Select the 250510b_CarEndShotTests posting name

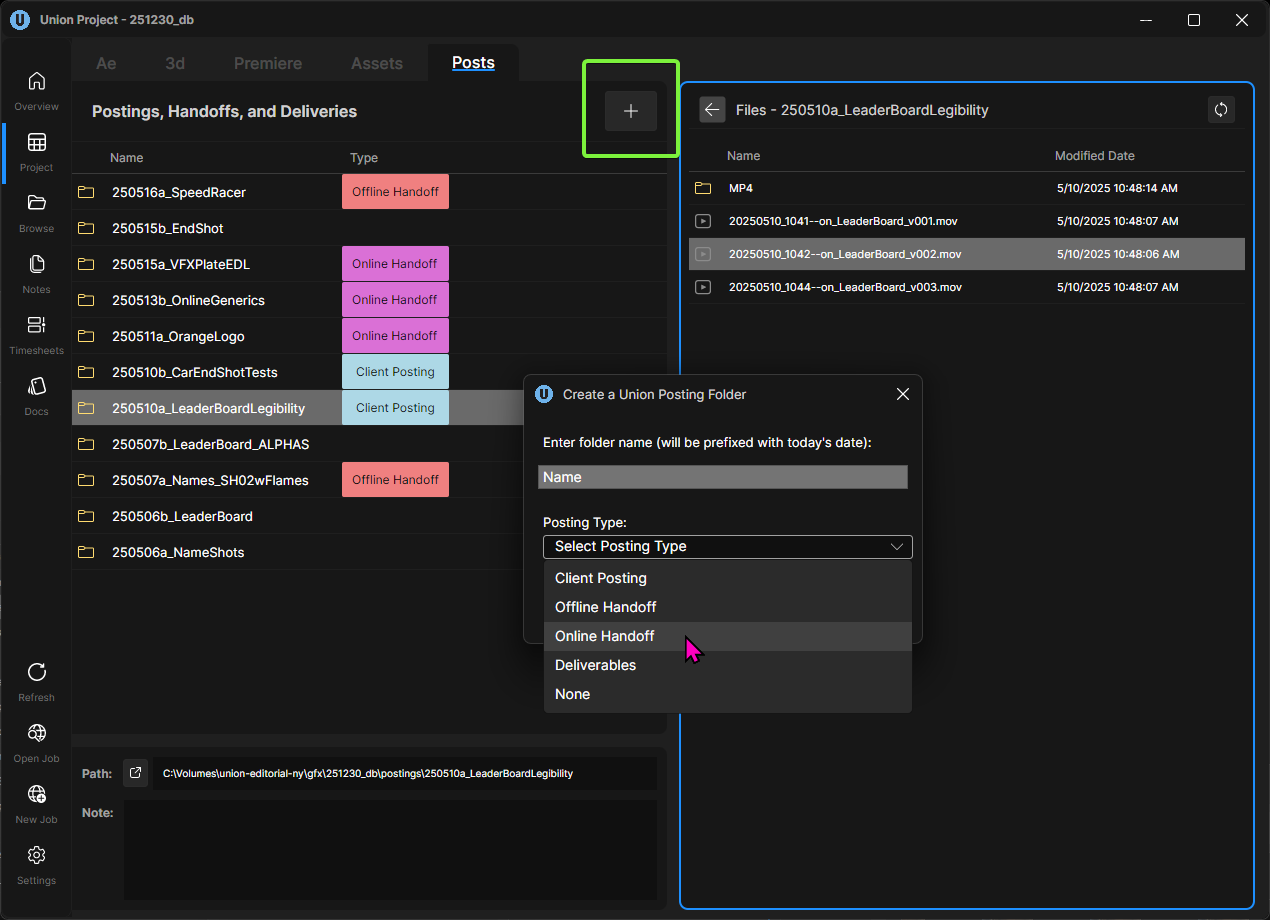coord(195,372)
